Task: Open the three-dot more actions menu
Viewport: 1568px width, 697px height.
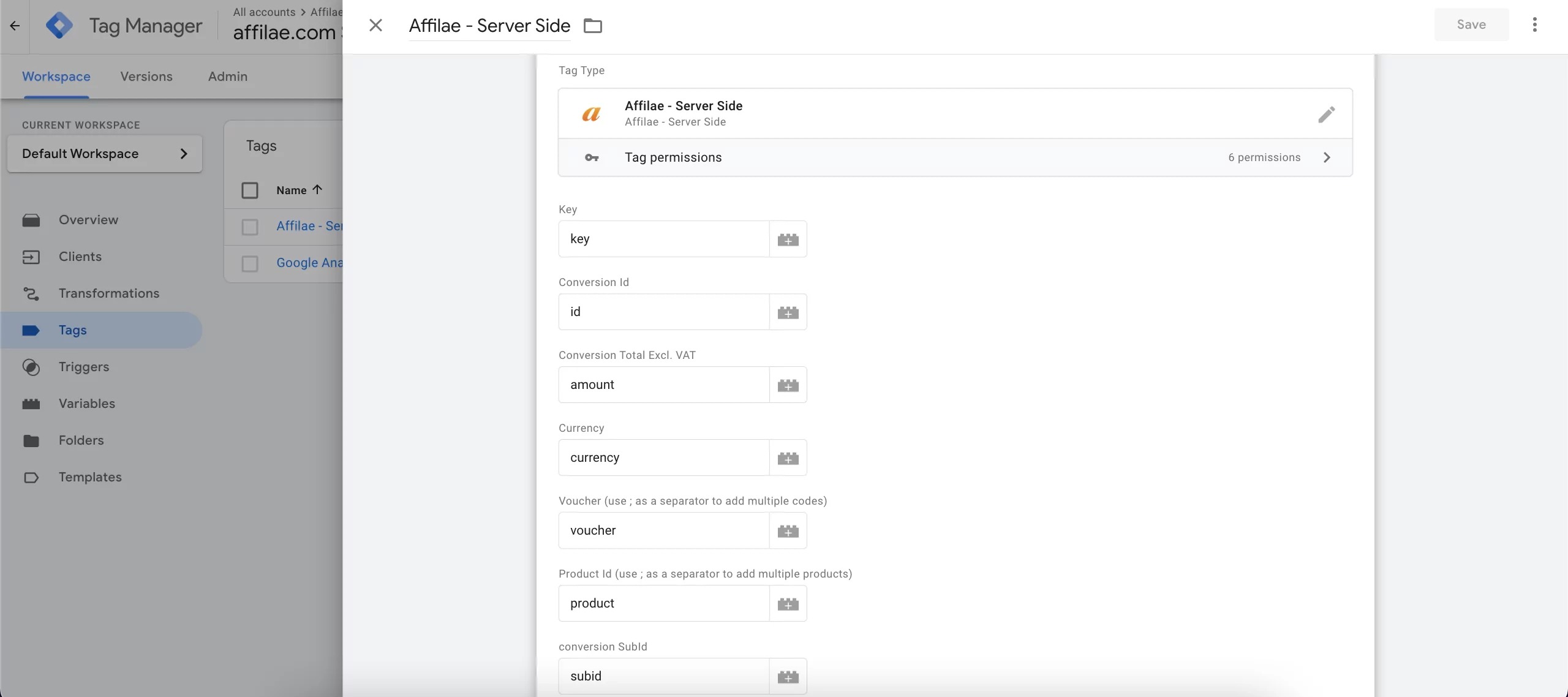Action: click(x=1534, y=24)
